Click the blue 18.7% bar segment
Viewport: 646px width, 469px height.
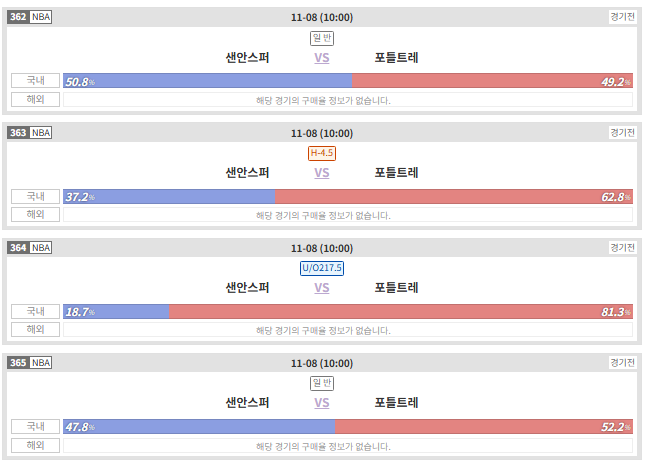coord(116,312)
